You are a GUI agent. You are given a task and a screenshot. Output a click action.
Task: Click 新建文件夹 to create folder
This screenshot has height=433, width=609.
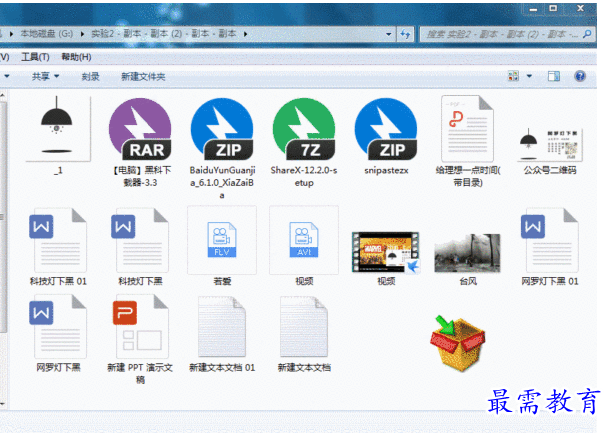coord(143,77)
